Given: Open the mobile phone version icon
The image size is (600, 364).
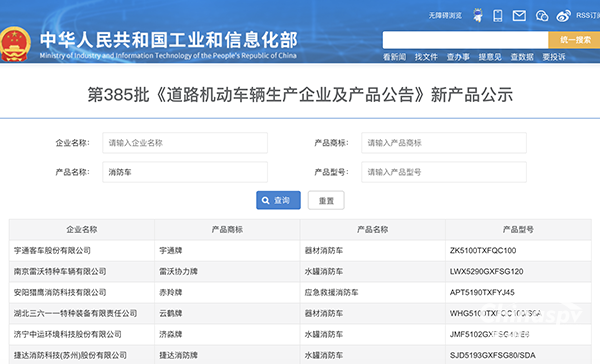Looking at the screenshot, I should pos(498,16).
